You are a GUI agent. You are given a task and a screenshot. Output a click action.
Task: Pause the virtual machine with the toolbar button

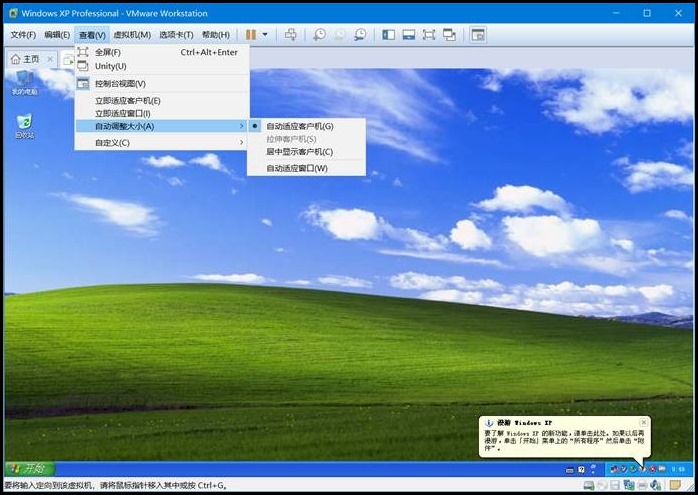(x=251, y=35)
